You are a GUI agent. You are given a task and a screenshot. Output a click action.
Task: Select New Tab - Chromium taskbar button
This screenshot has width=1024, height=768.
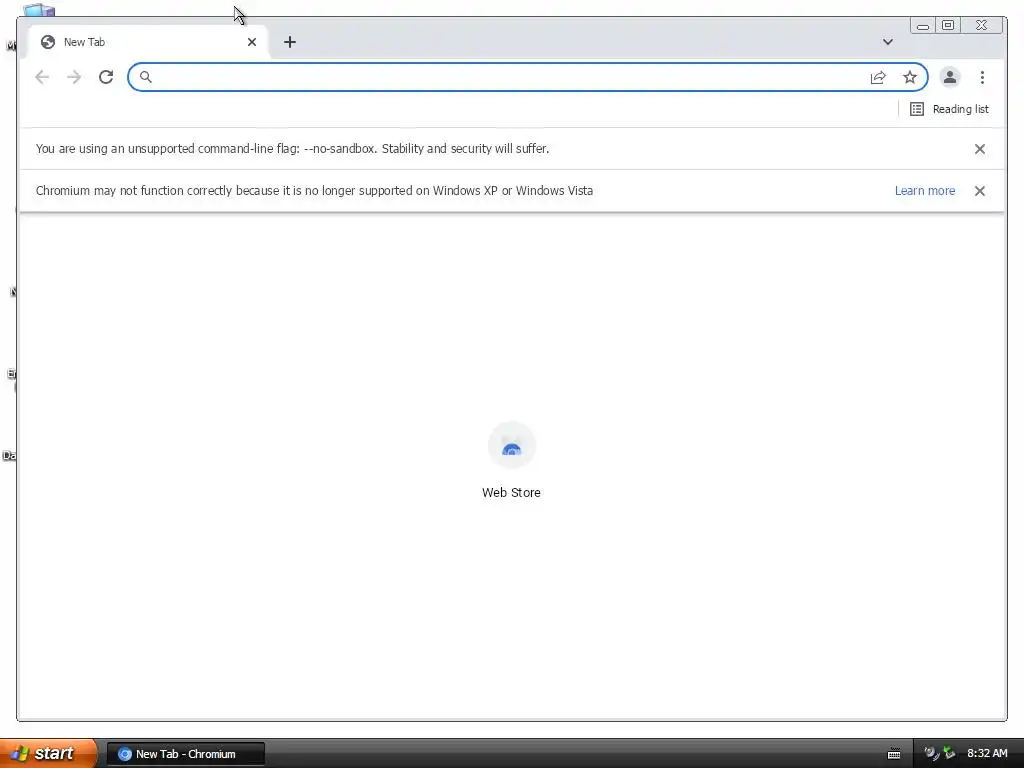tap(186, 754)
